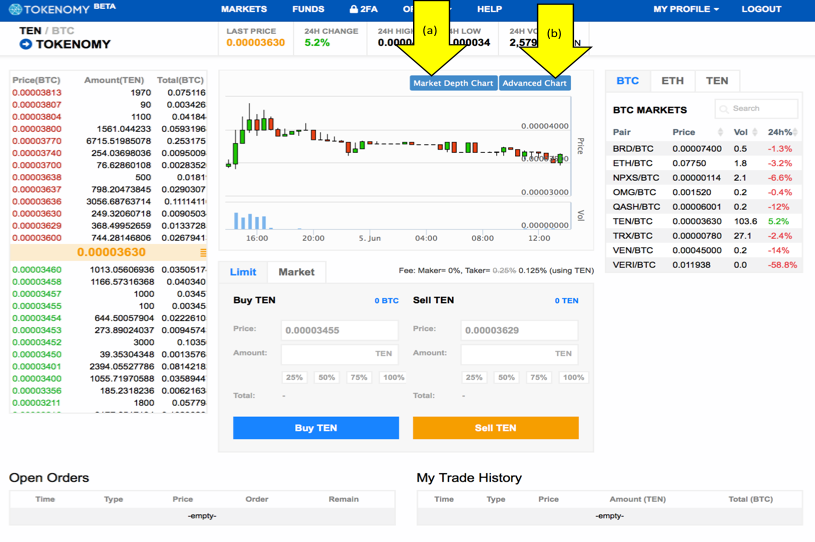Image resolution: width=815 pixels, height=542 pixels.
Task: Open the Advanced Chart
Action: pyautogui.click(x=534, y=83)
